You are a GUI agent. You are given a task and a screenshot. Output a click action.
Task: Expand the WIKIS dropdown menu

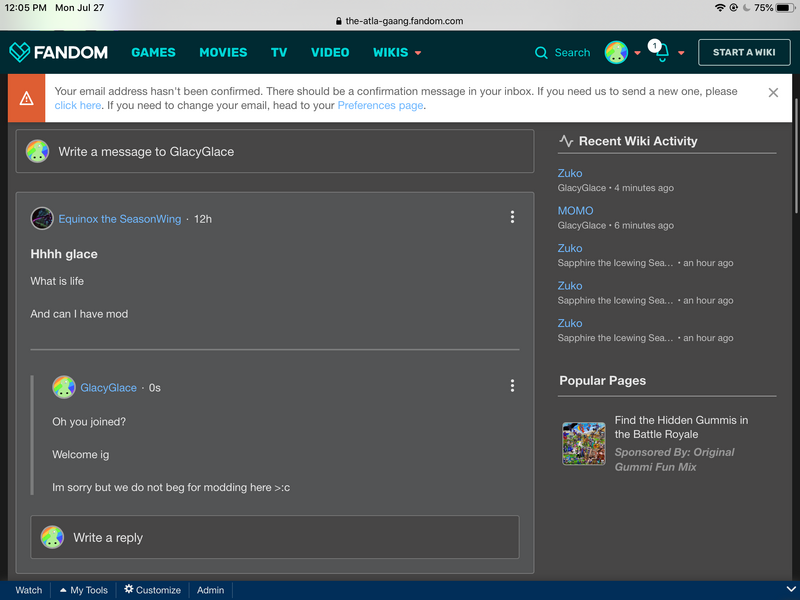[x=418, y=53]
